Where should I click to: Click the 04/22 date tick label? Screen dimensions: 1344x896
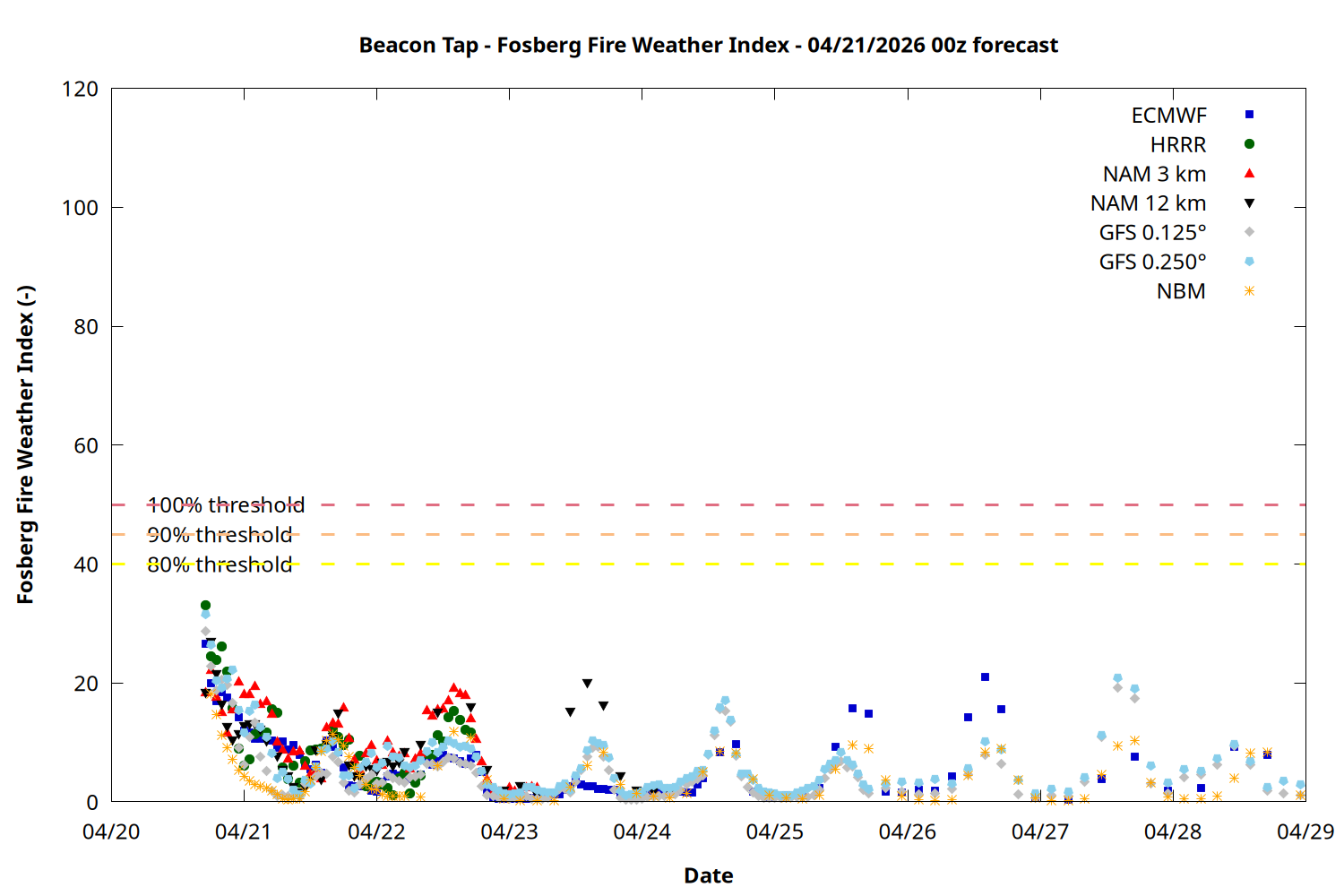point(376,831)
